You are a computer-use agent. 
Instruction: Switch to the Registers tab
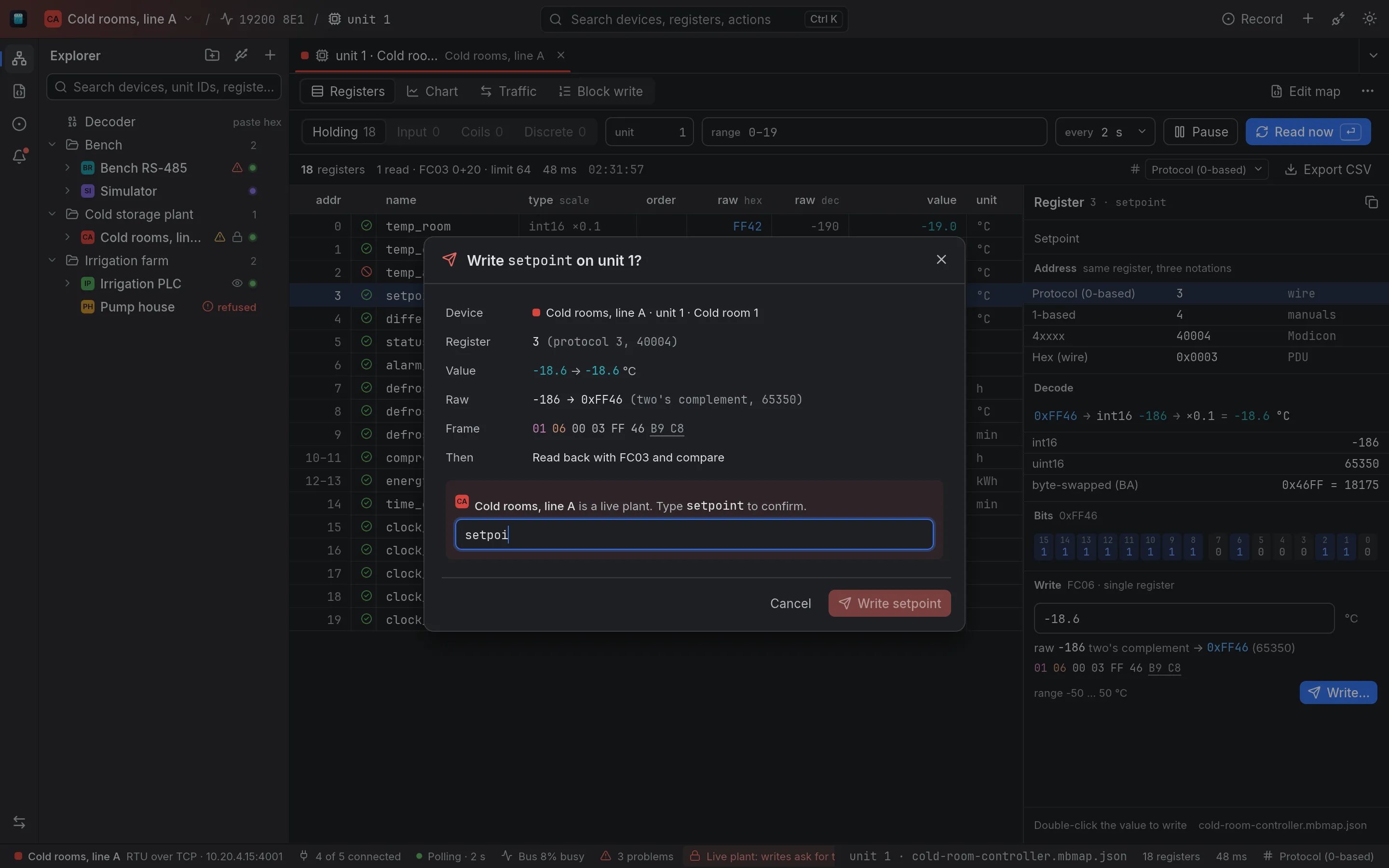348,91
